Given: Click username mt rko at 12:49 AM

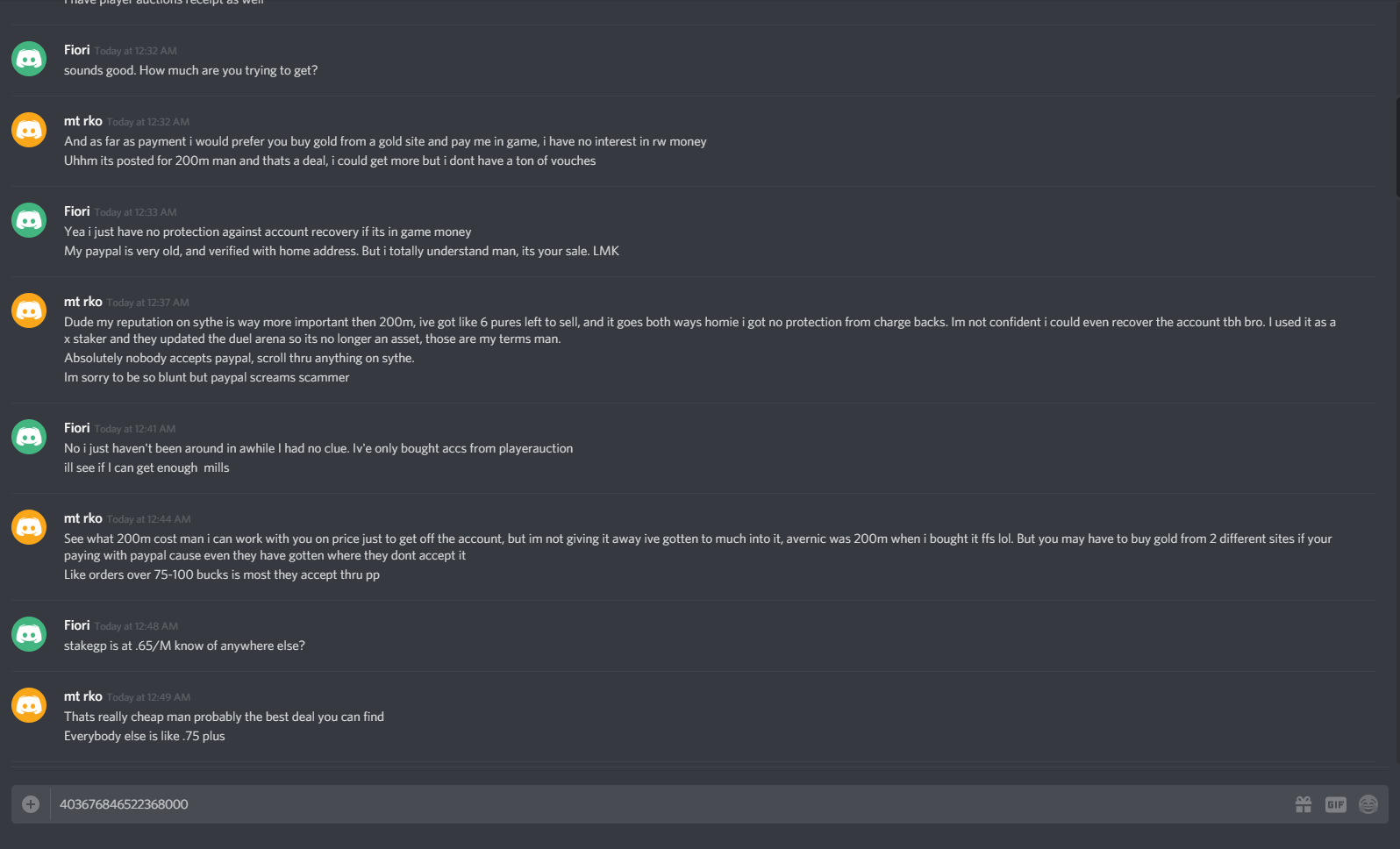Looking at the screenshot, I should point(83,696).
